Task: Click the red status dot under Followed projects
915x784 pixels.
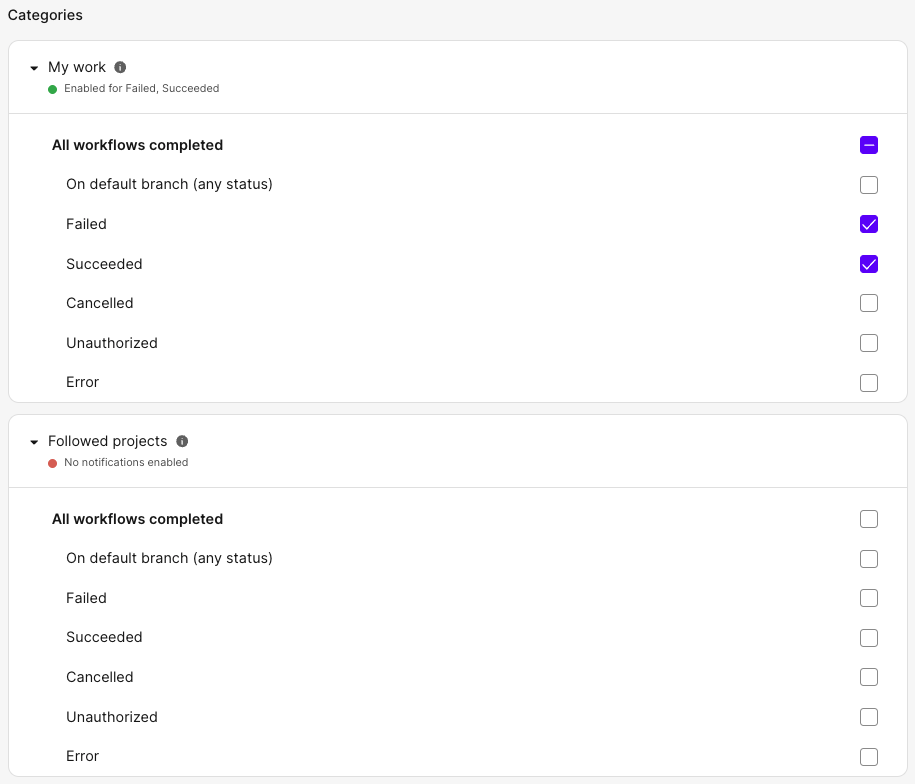Action: [52, 462]
